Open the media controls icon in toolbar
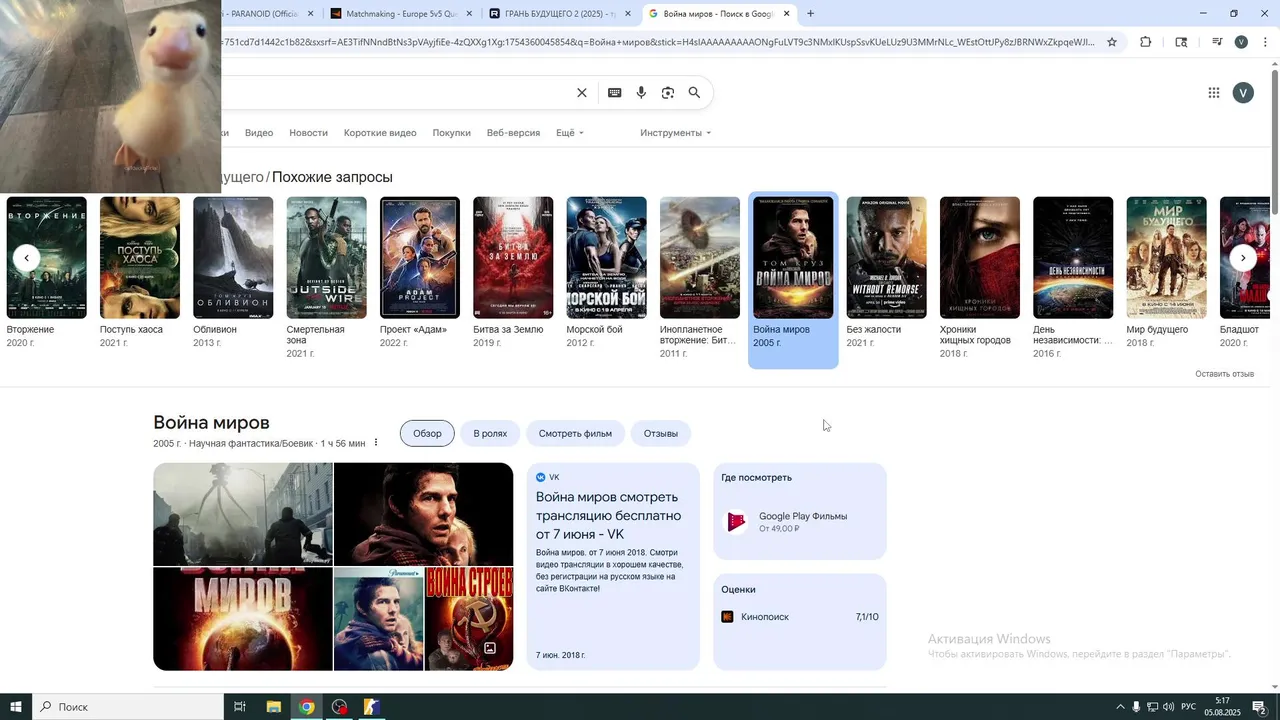Viewport: 1280px width, 720px height. pyautogui.click(x=1217, y=42)
